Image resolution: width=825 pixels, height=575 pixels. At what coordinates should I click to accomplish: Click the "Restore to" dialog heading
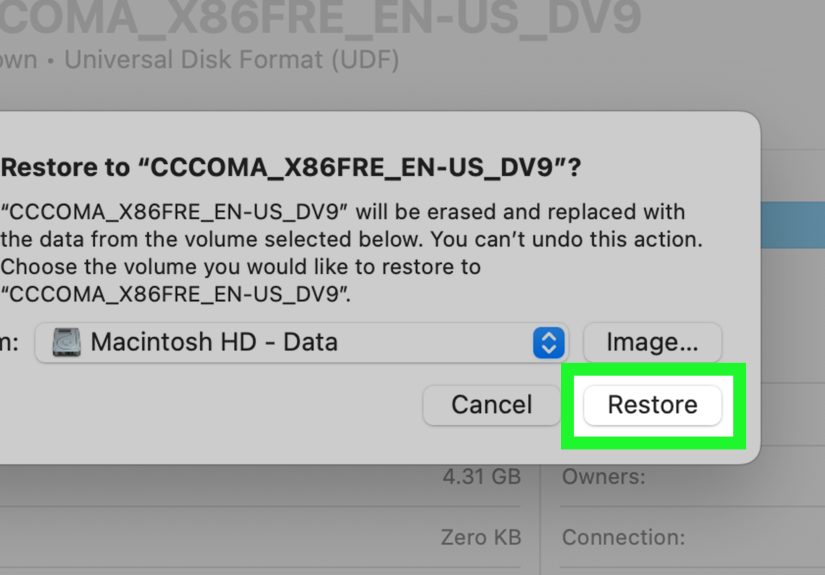click(x=290, y=168)
